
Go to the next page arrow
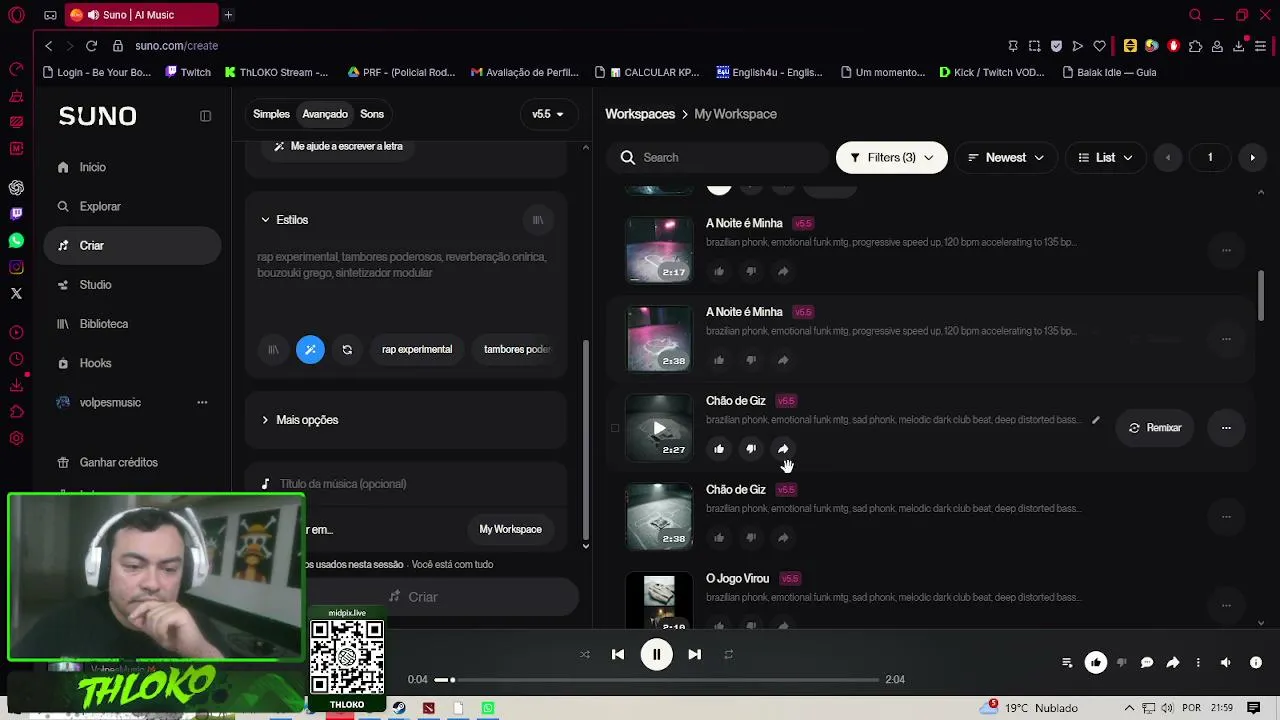click(1252, 158)
